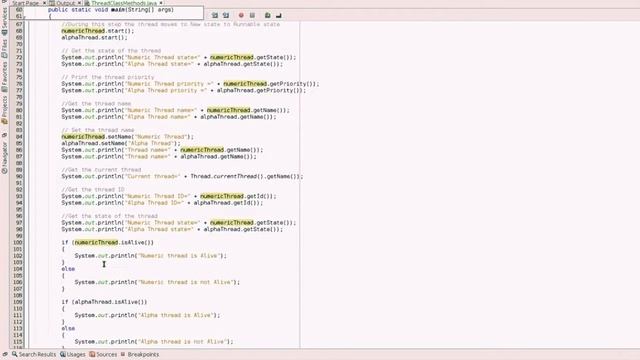Open the Usages window

point(73,354)
